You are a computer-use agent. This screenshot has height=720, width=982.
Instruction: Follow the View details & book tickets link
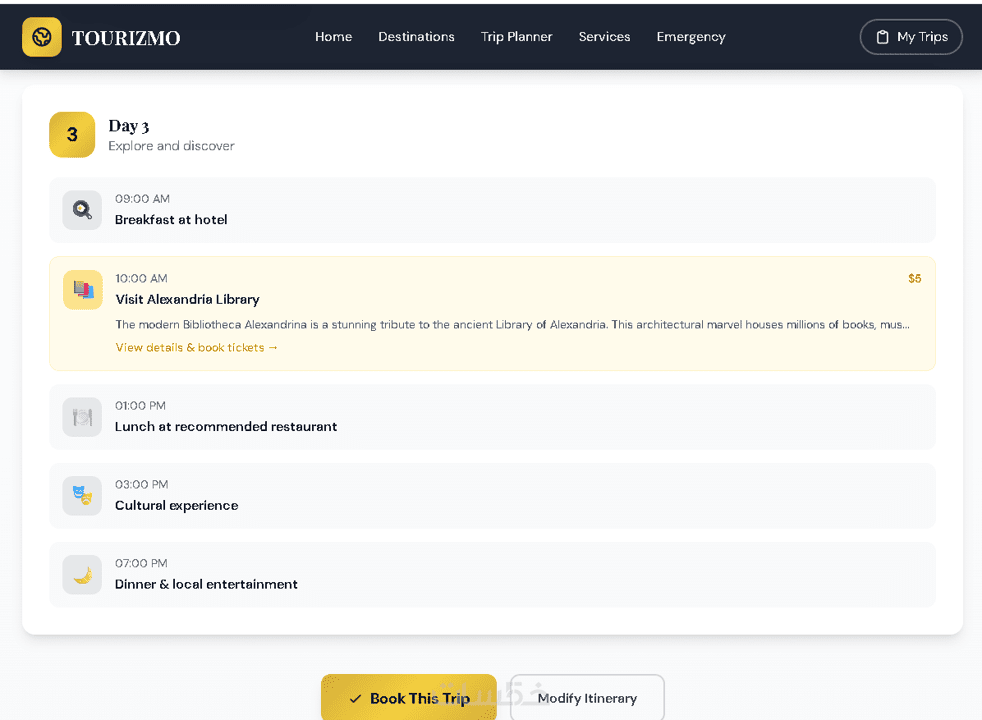coord(197,347)
